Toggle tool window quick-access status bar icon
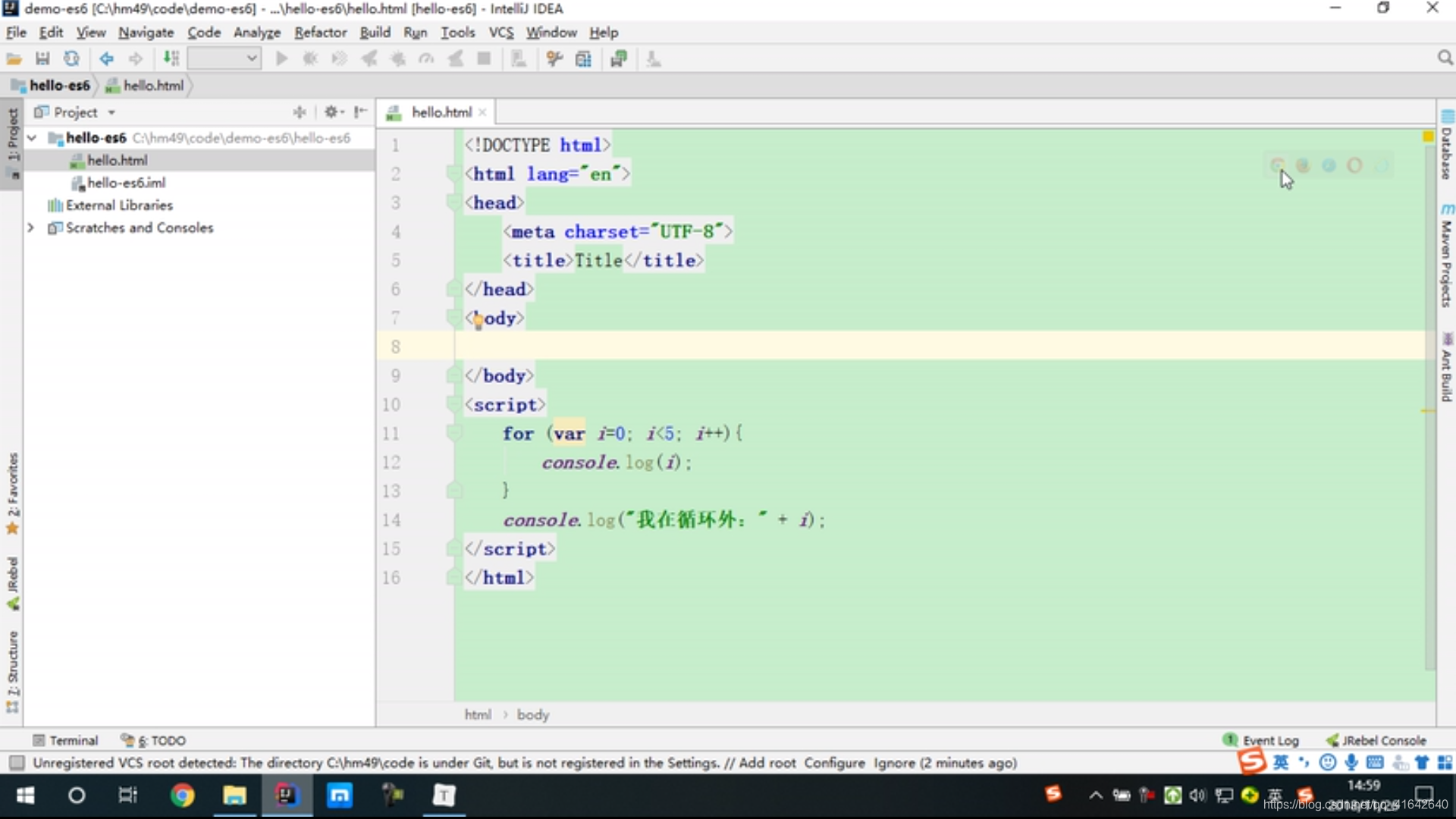The height and width of the screenshot is (819, 1456). point(17,763)
